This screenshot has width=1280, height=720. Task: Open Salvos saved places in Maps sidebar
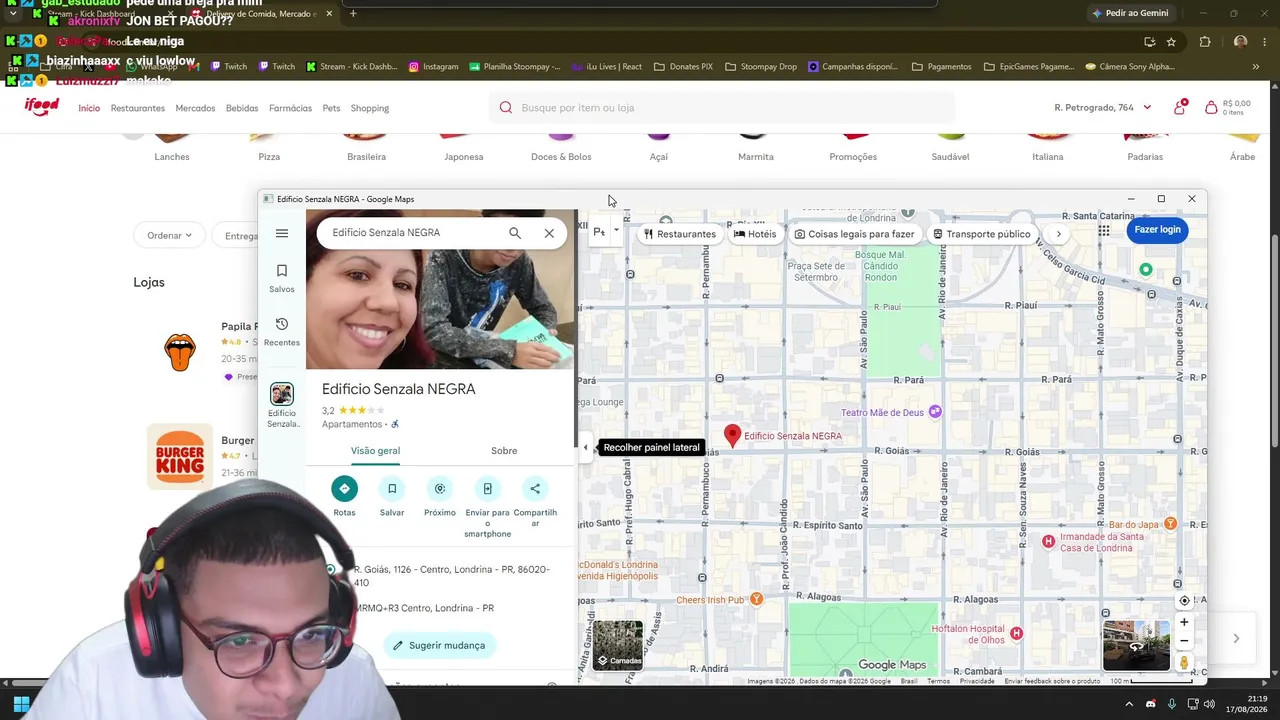(282, 278)
